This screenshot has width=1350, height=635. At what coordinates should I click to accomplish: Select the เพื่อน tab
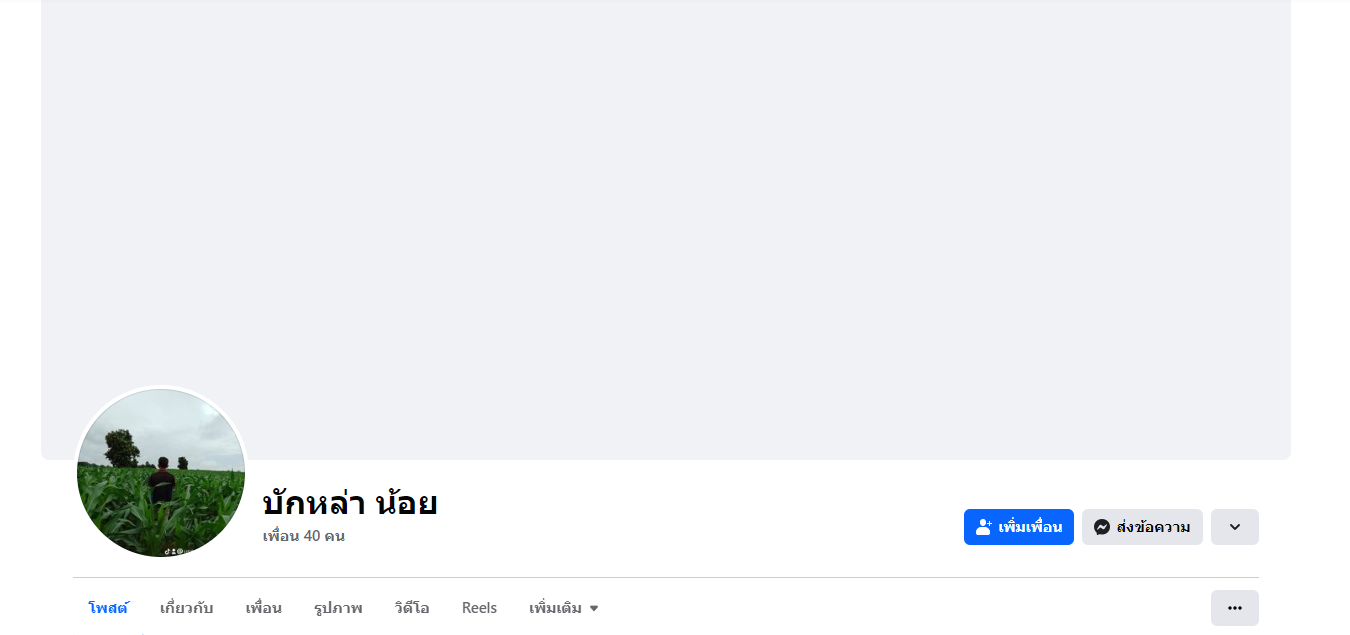[263, 608]
